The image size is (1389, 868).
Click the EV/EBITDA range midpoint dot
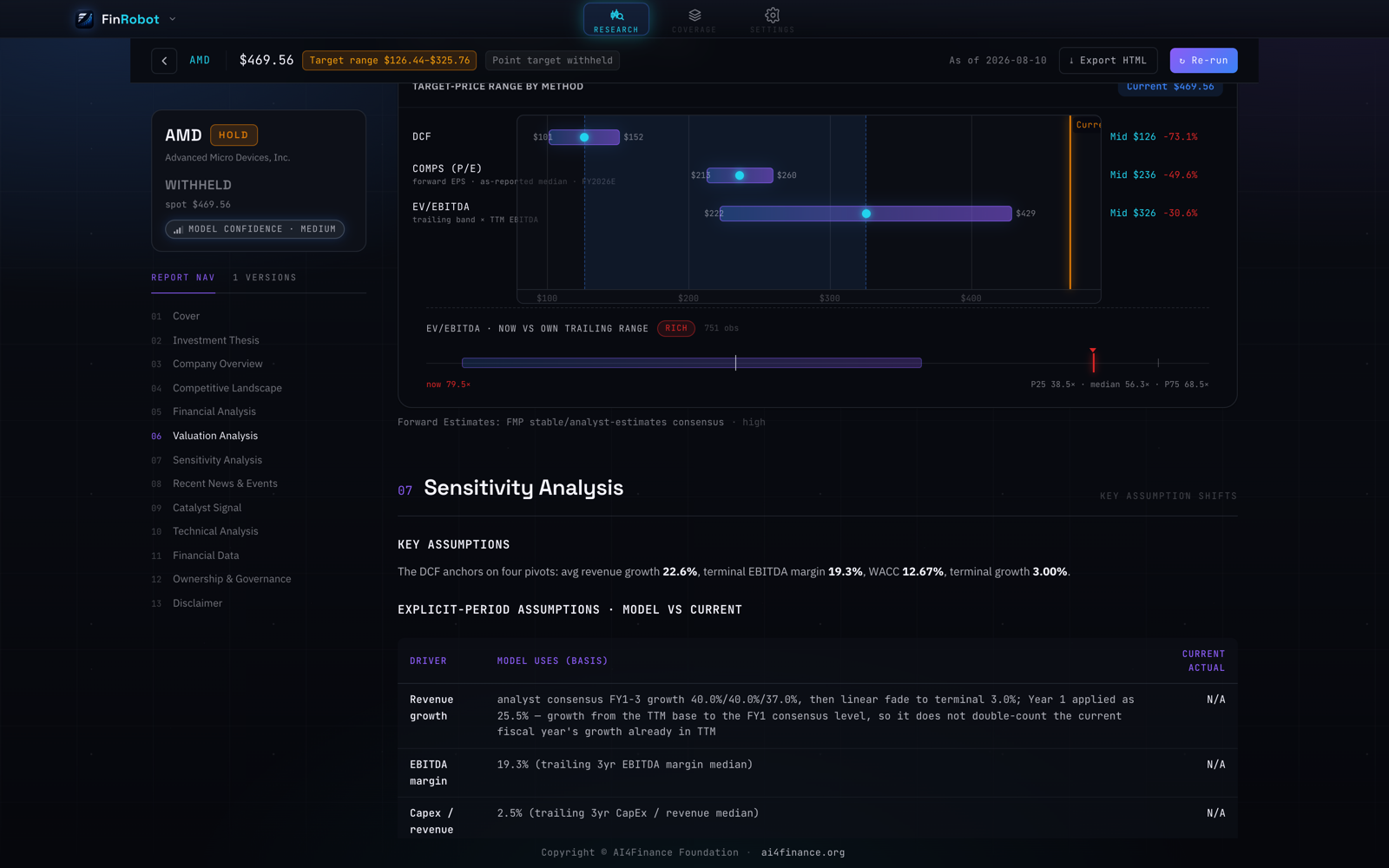click(866, 214)
